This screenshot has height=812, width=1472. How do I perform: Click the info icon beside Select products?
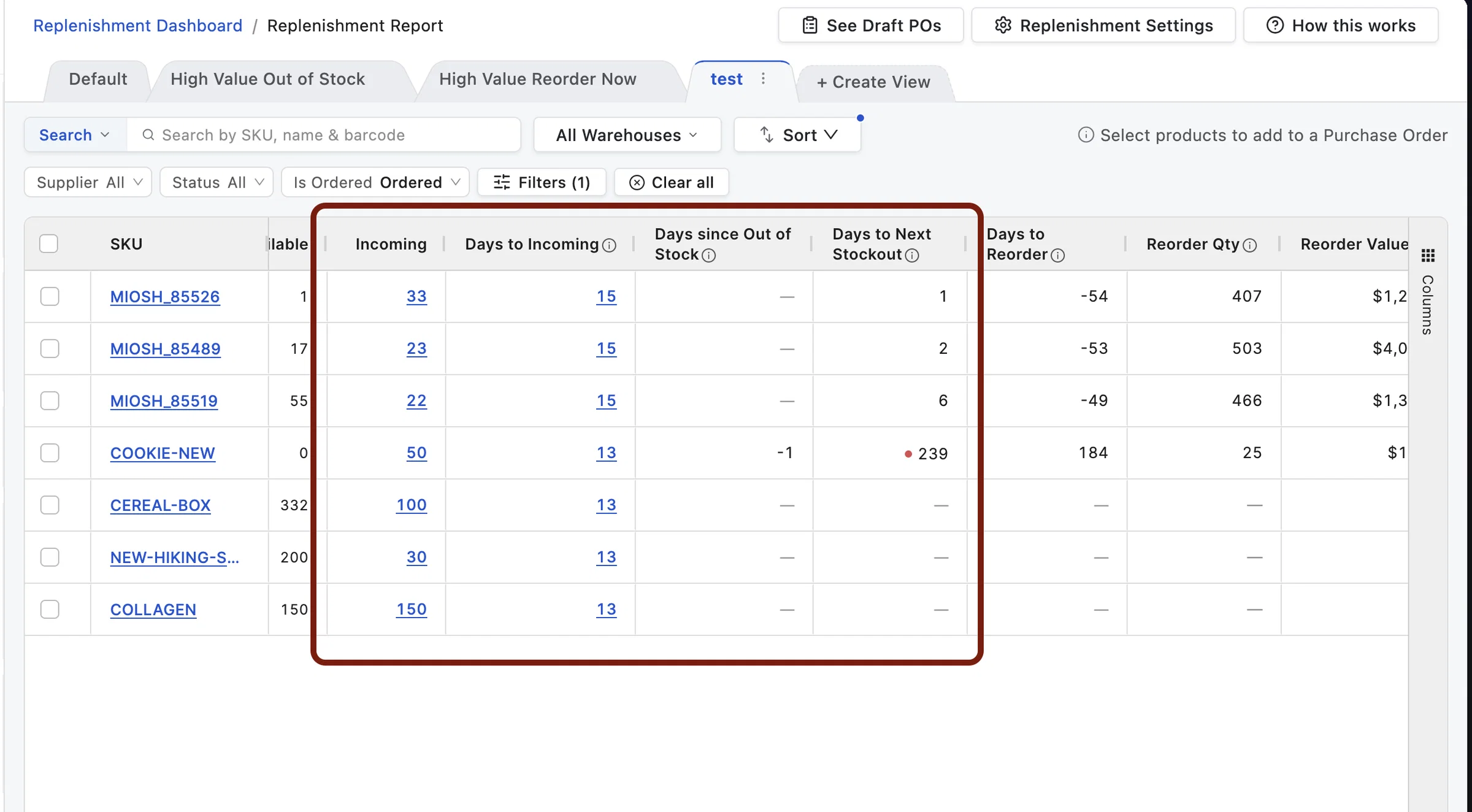click(1086, 135)
